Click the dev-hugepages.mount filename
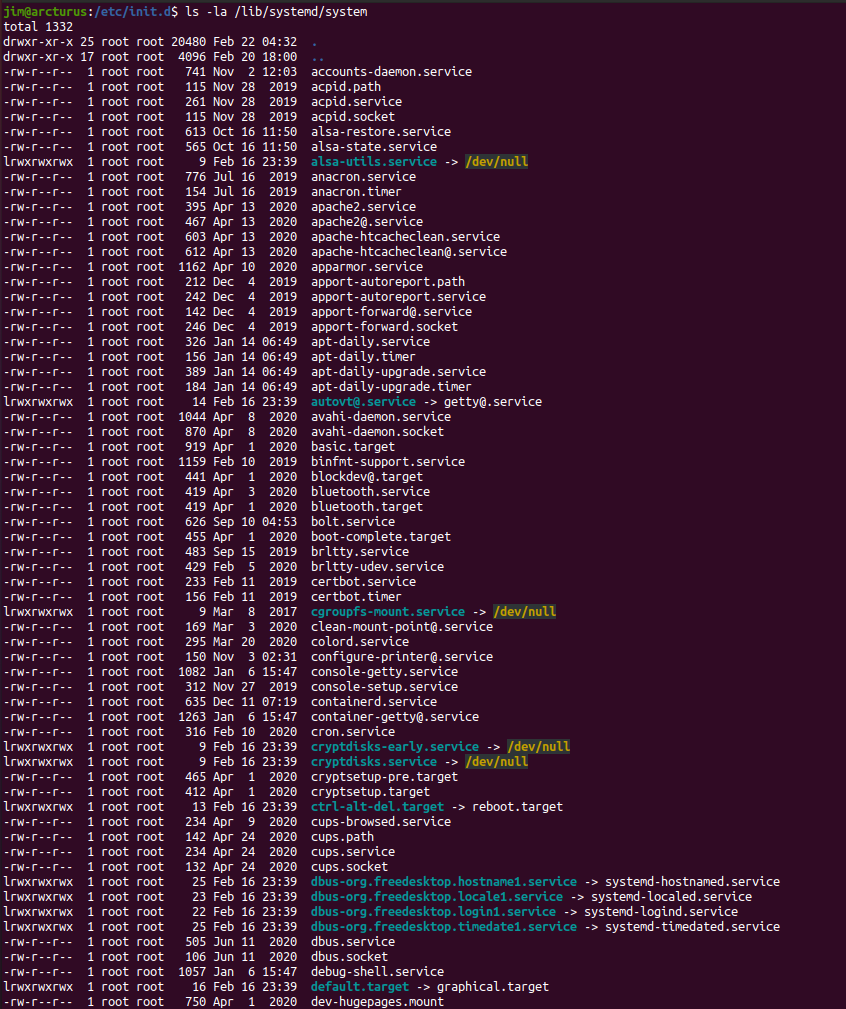 (x=377, y=1001)
